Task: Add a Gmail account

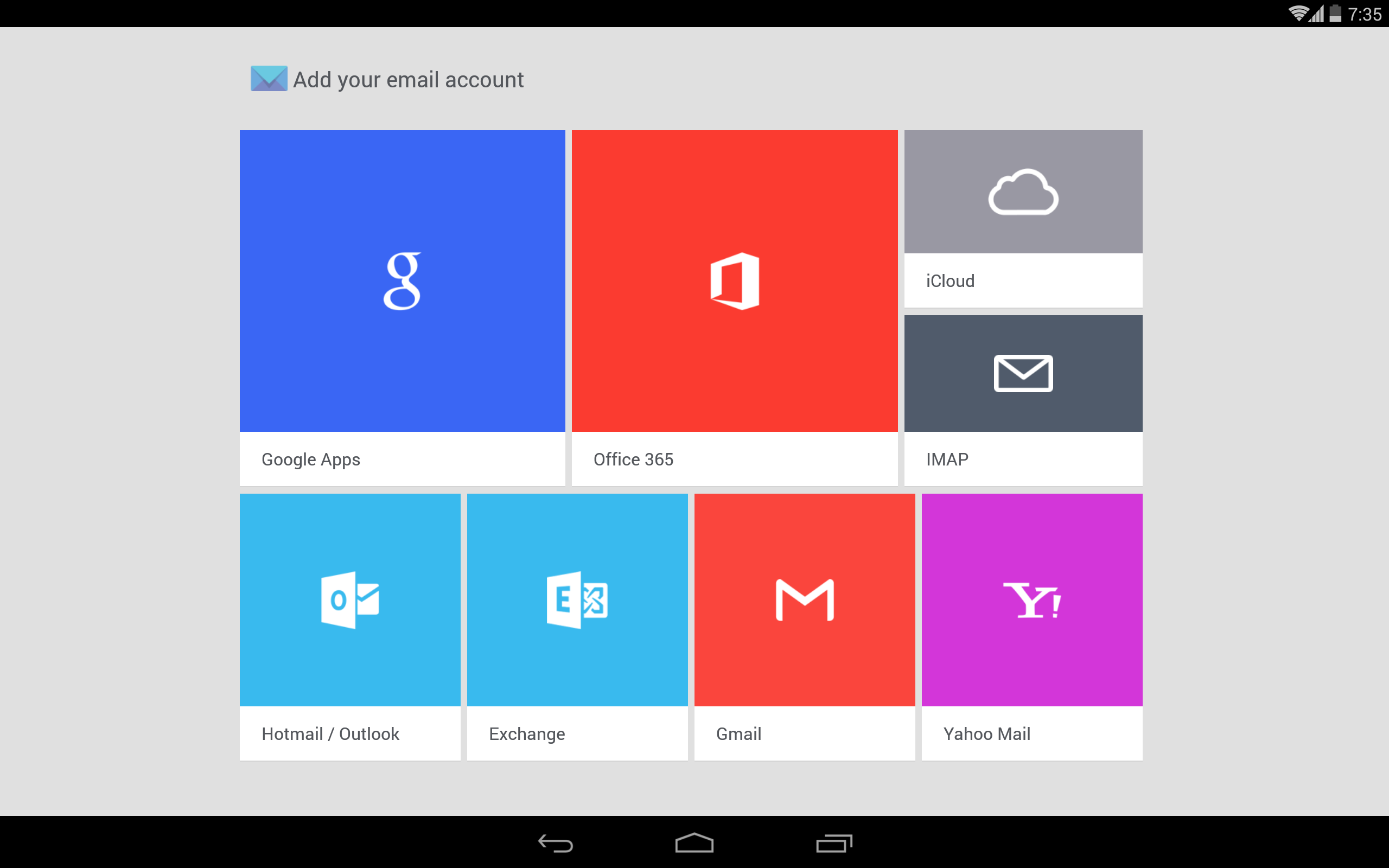Action: (x=804, y=626)
